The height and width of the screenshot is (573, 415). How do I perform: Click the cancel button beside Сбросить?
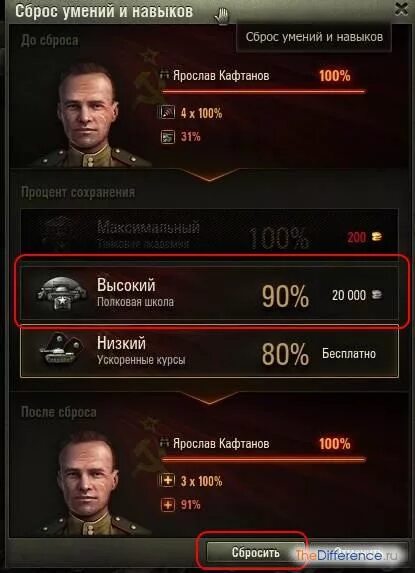tap(357, 553)
